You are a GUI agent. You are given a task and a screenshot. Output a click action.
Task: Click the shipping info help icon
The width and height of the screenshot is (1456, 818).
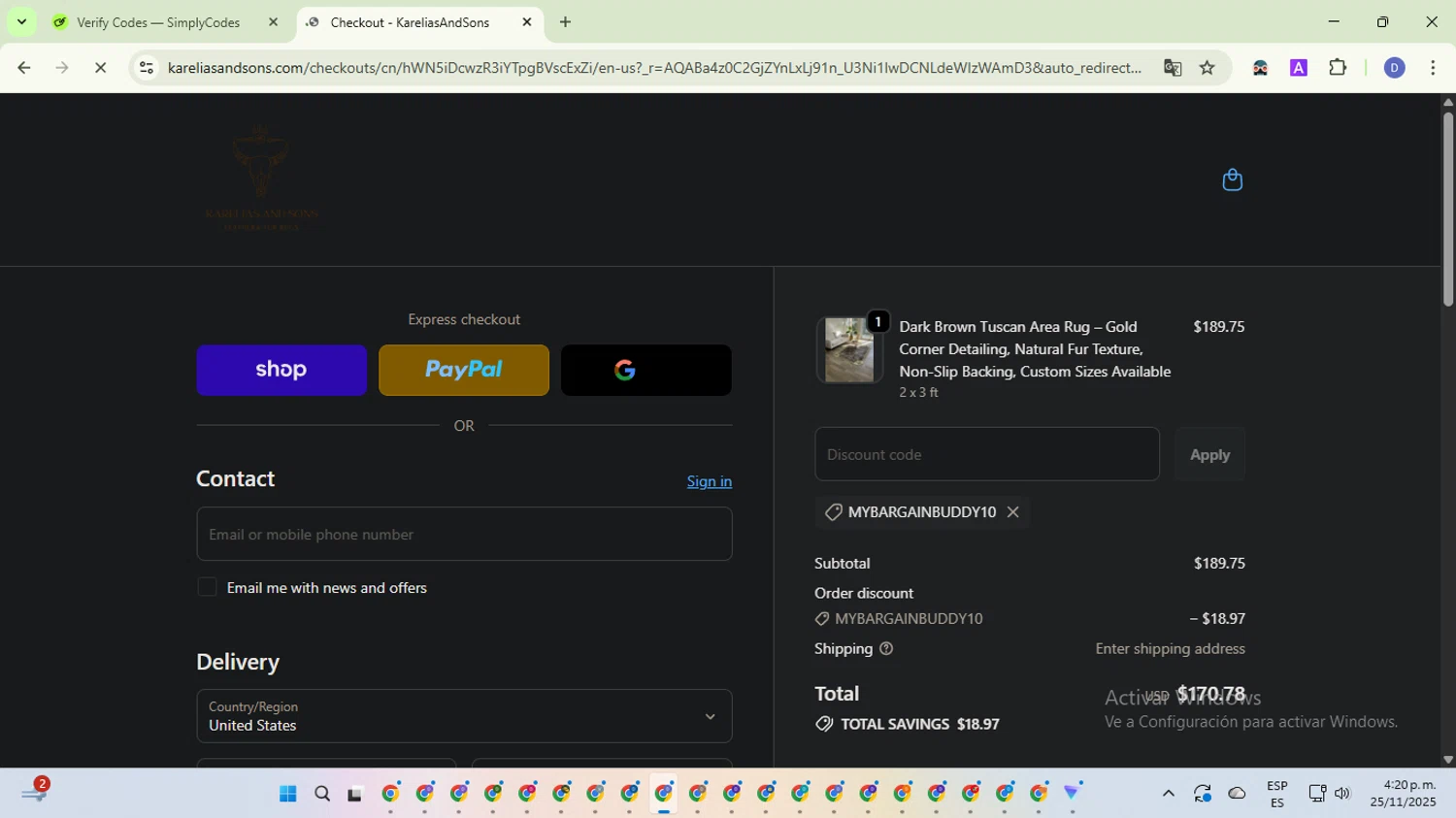click(x=886, y=648)
